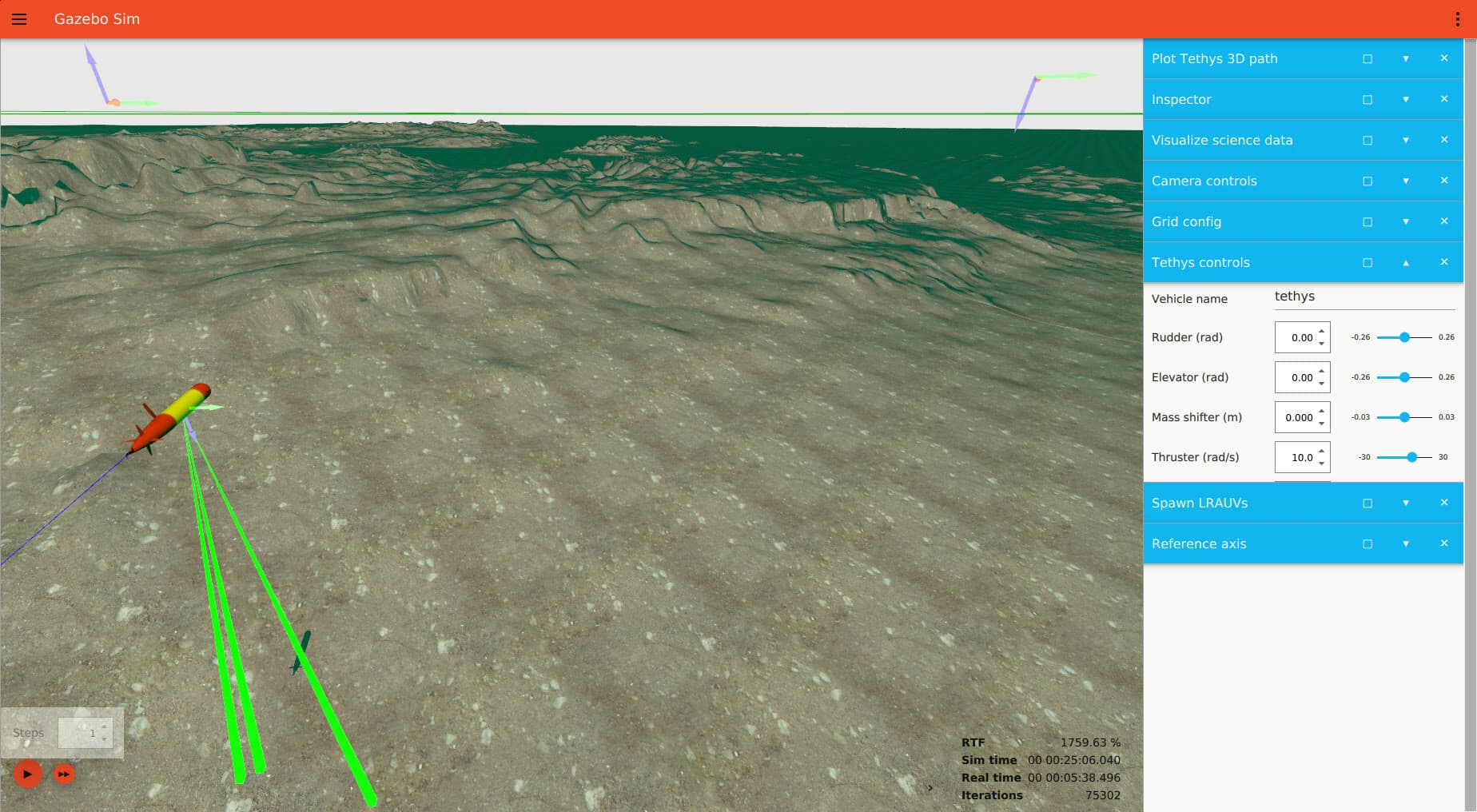Float the Plot Tethys 3D path panel

pyautogui.click(x=1368, y=58)
